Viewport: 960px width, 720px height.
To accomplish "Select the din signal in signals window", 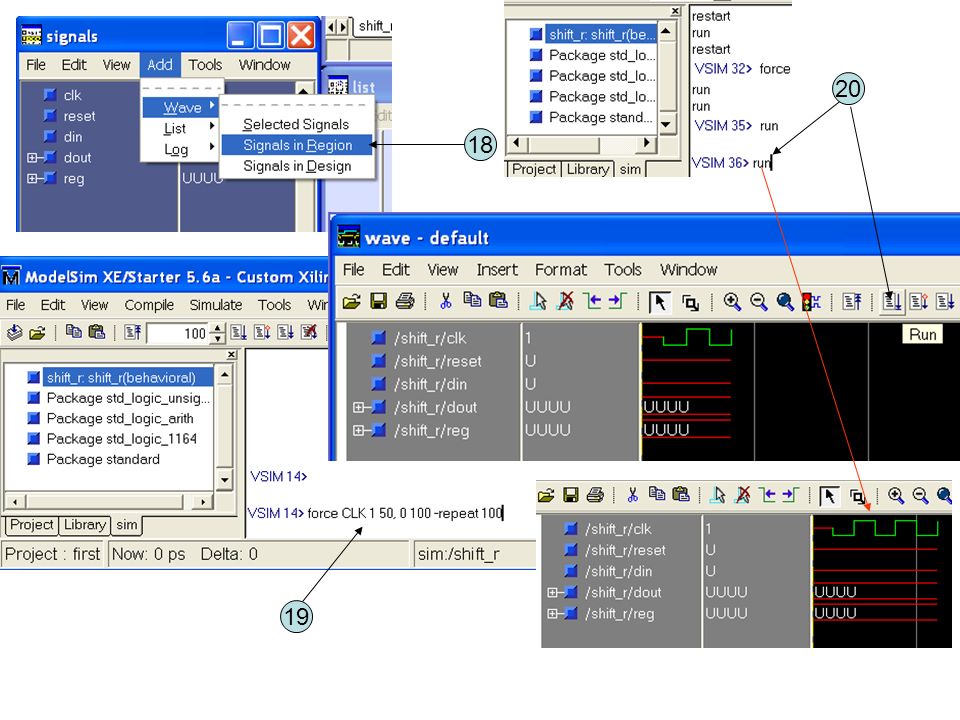I will (x=72, y=137).
